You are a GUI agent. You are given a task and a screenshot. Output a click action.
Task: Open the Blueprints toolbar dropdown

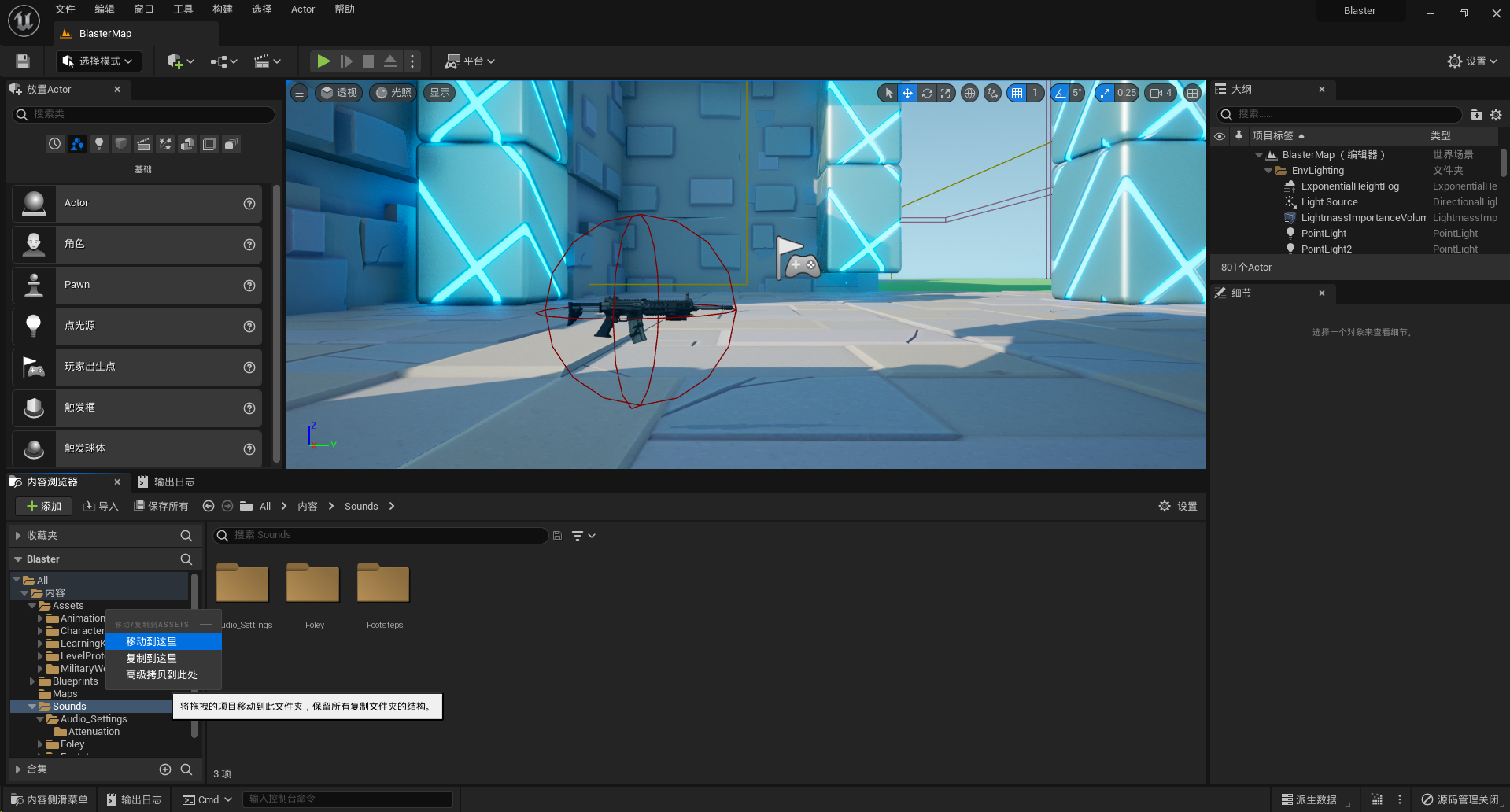[x=223, y=61]
